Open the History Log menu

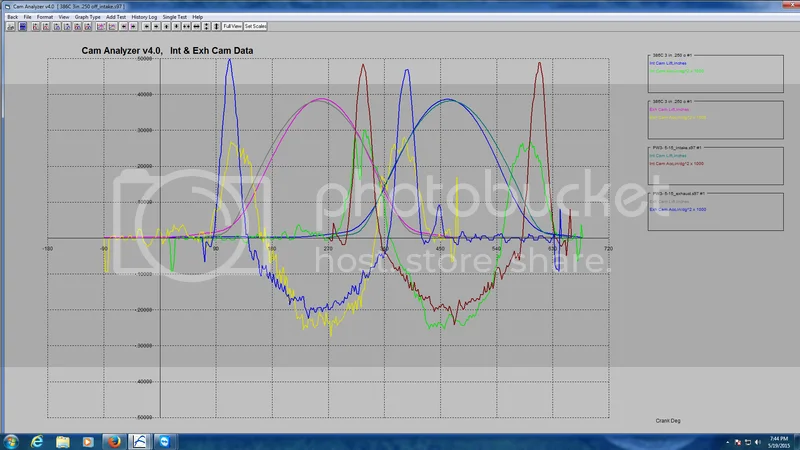point(146,17)
